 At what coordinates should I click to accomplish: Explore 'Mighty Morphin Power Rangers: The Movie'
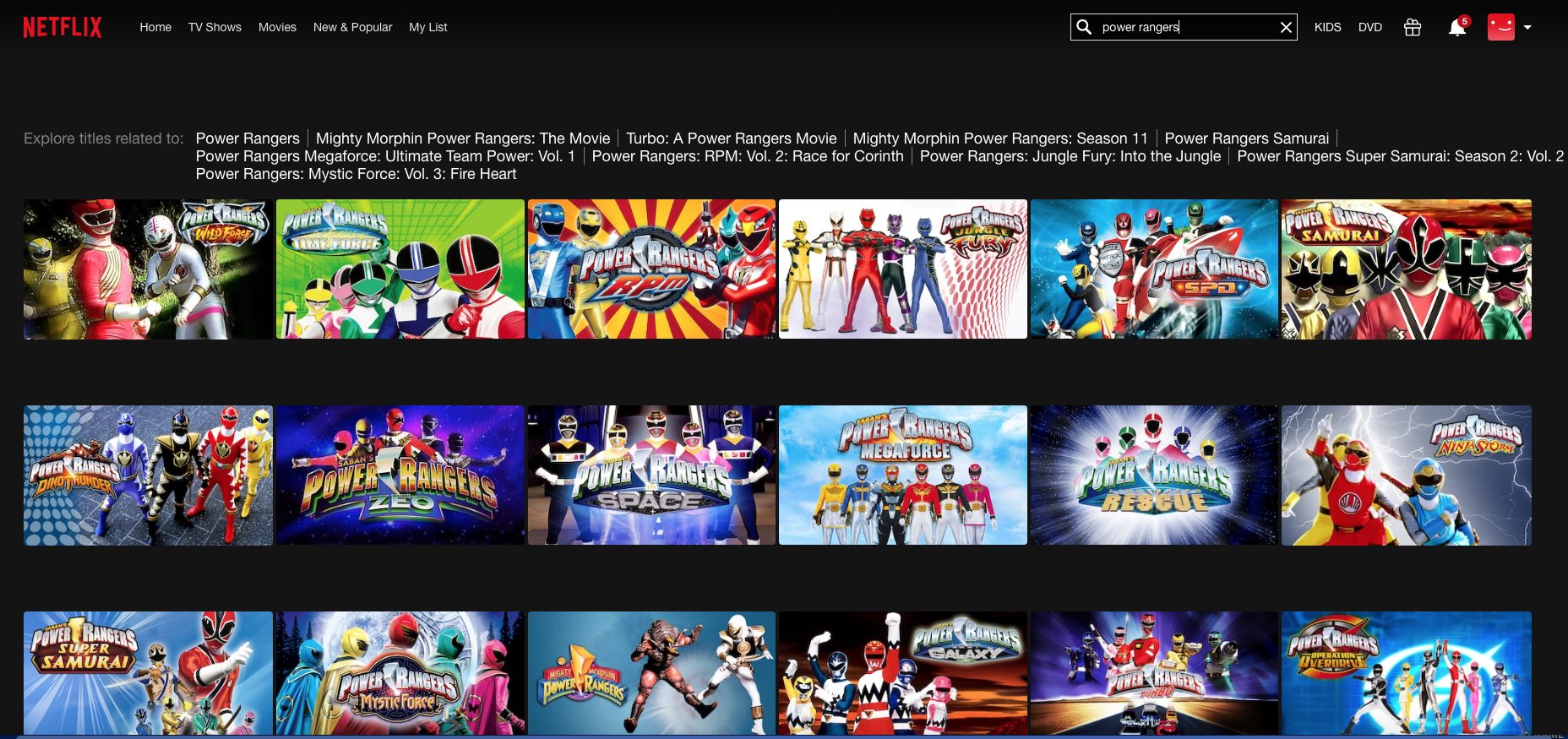[x=463, y=139]
